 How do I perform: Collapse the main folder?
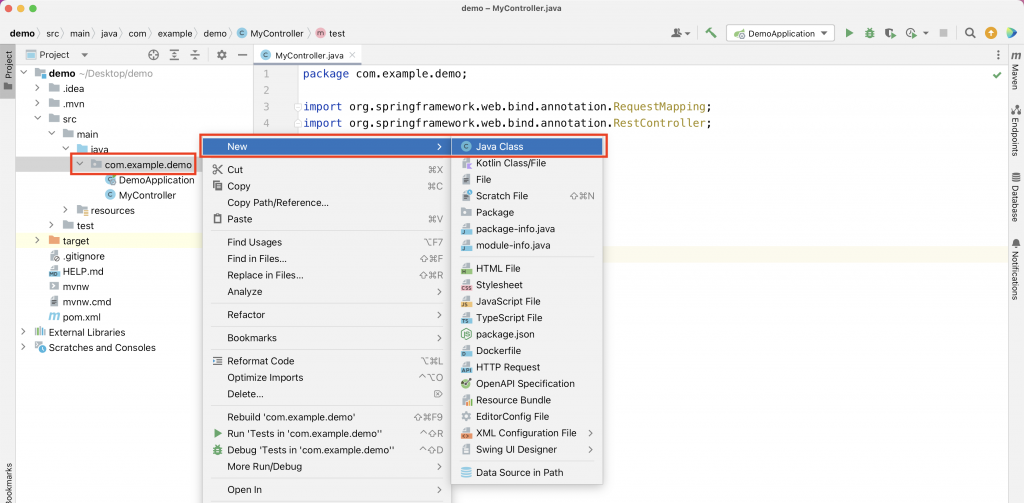click(x=52, y=134)
